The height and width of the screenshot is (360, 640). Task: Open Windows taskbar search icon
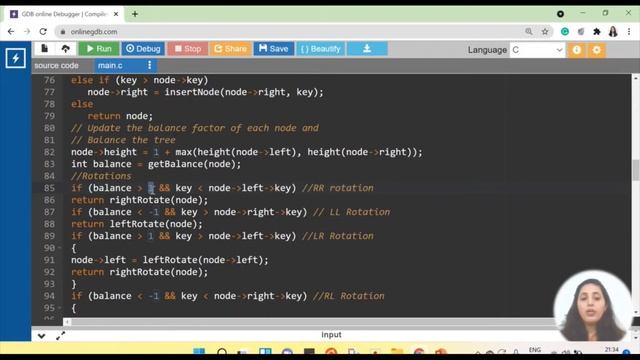pos(222,352)
